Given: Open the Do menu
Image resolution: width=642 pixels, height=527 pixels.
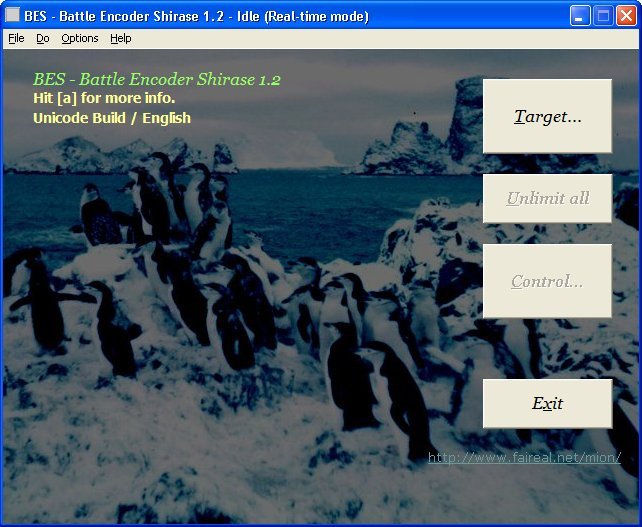Looking at the screenshot, I should (42, 38).
